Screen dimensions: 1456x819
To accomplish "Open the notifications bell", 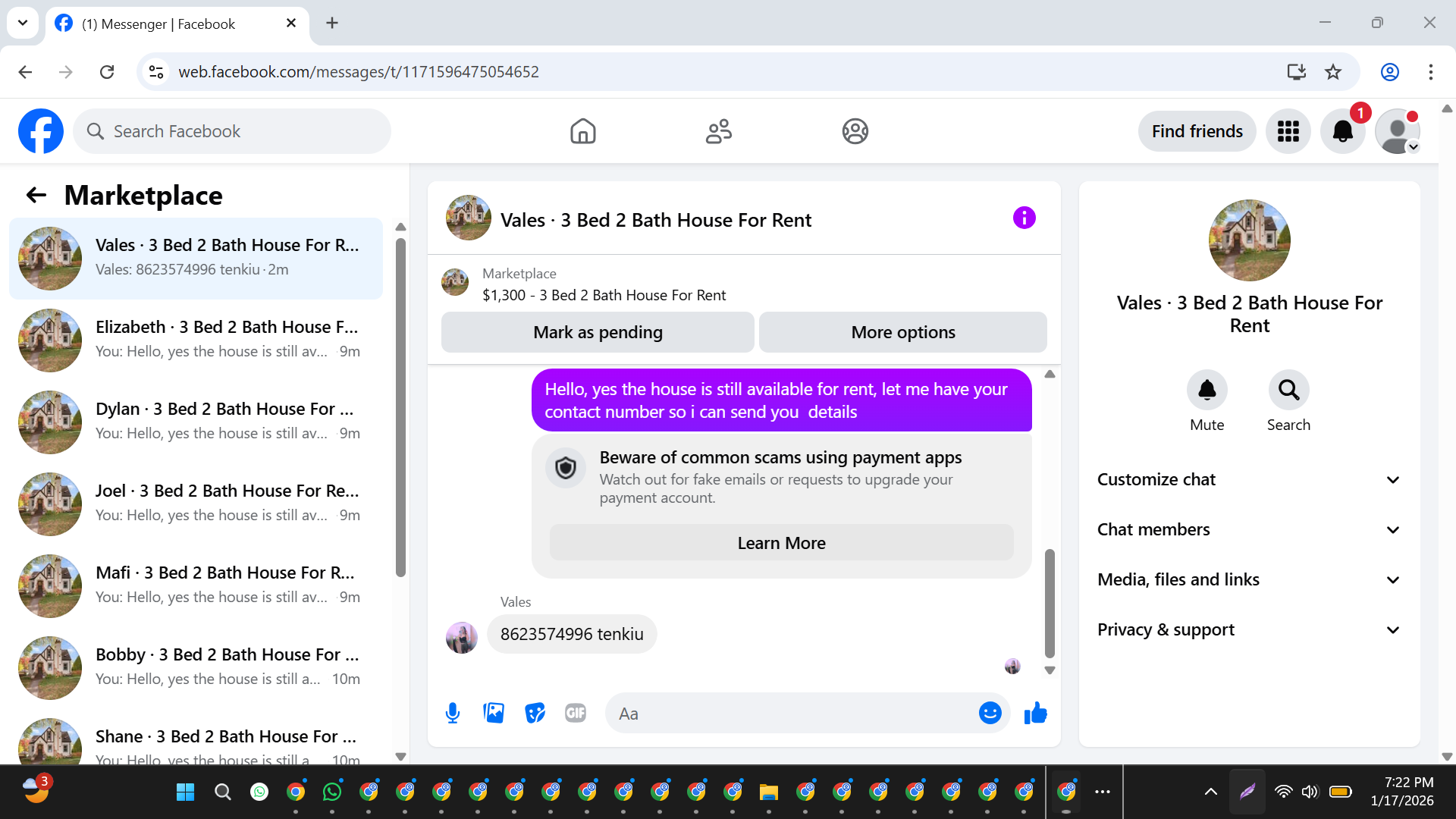I will click(1342, 131).
